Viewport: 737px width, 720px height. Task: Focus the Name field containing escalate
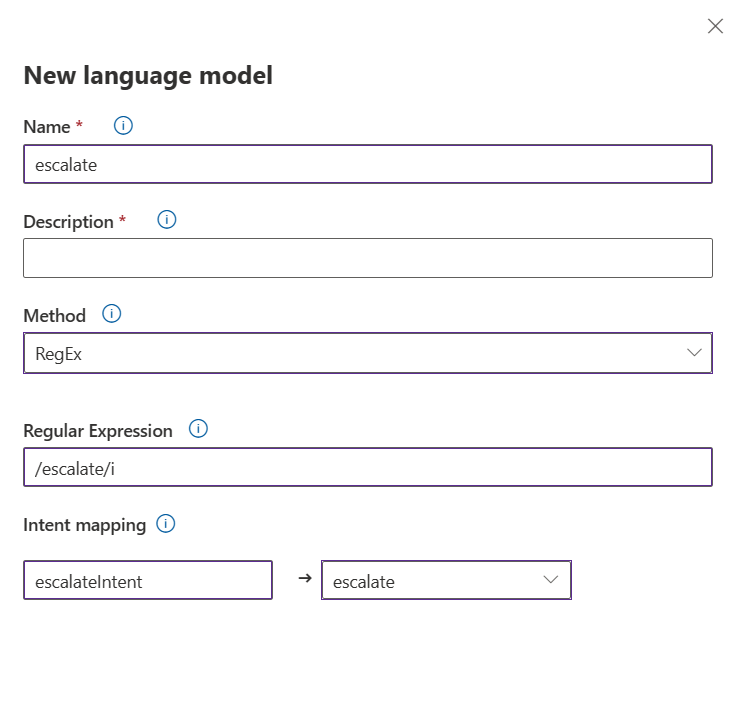tap(367, 164)
